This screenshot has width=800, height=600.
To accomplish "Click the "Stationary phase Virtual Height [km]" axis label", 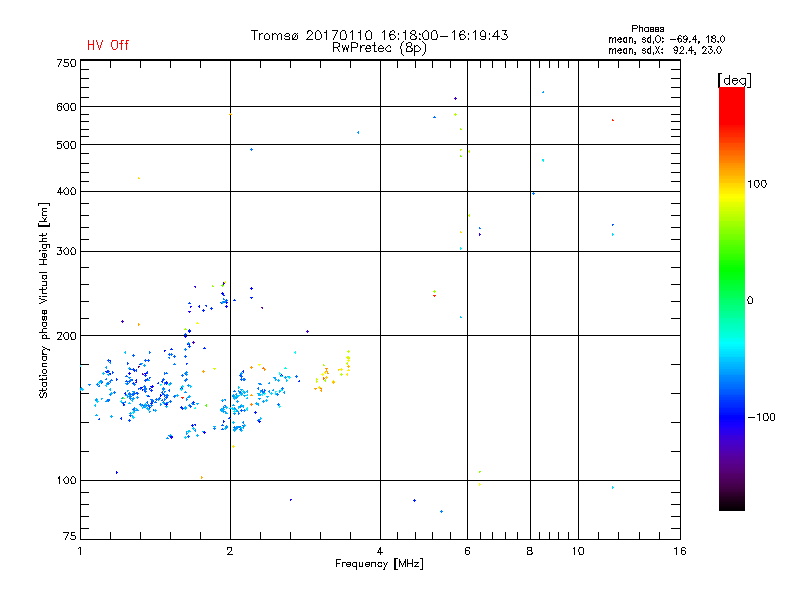I will [x=44, y=301].
